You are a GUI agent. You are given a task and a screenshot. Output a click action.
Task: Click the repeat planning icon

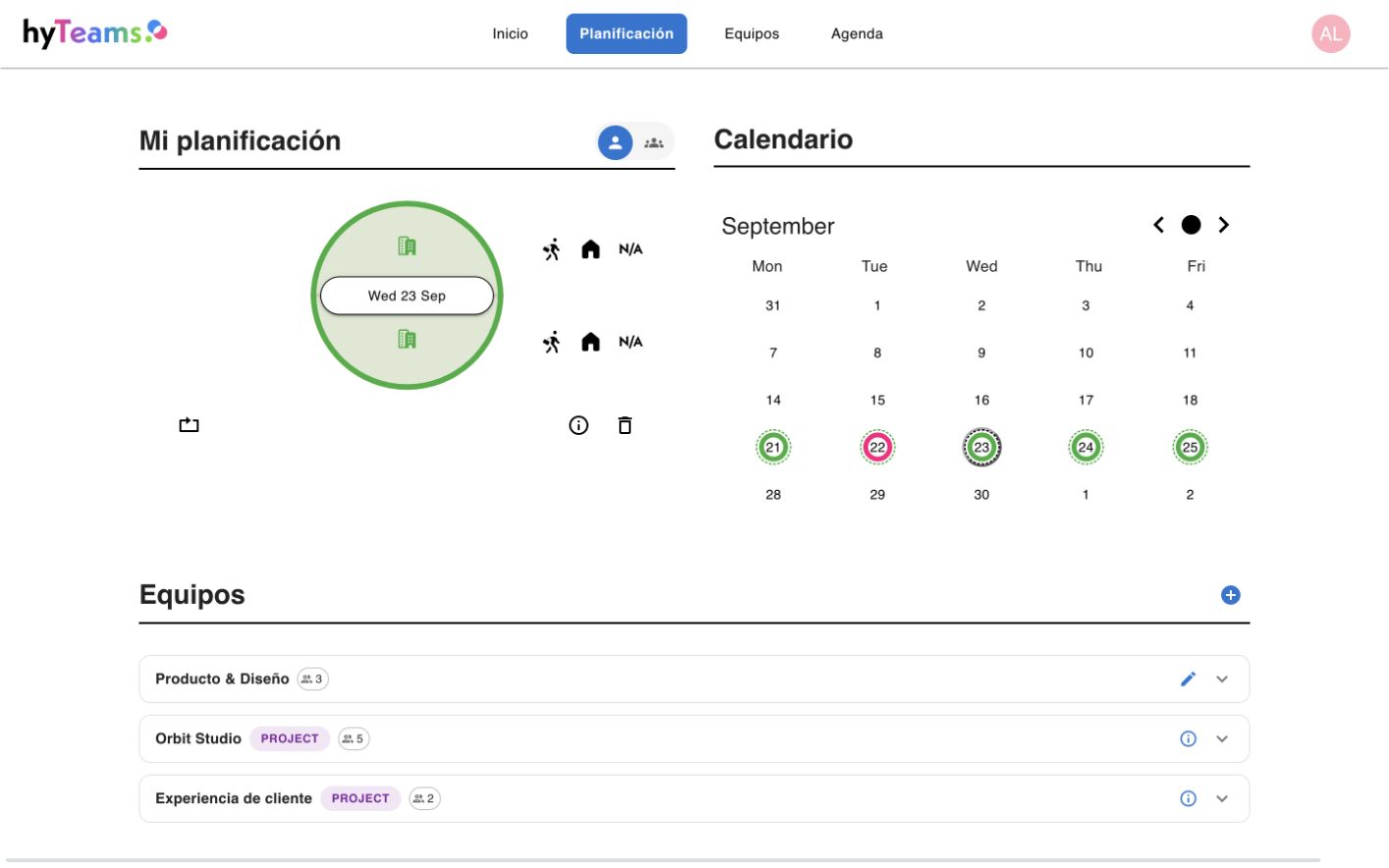click(189, 425)
